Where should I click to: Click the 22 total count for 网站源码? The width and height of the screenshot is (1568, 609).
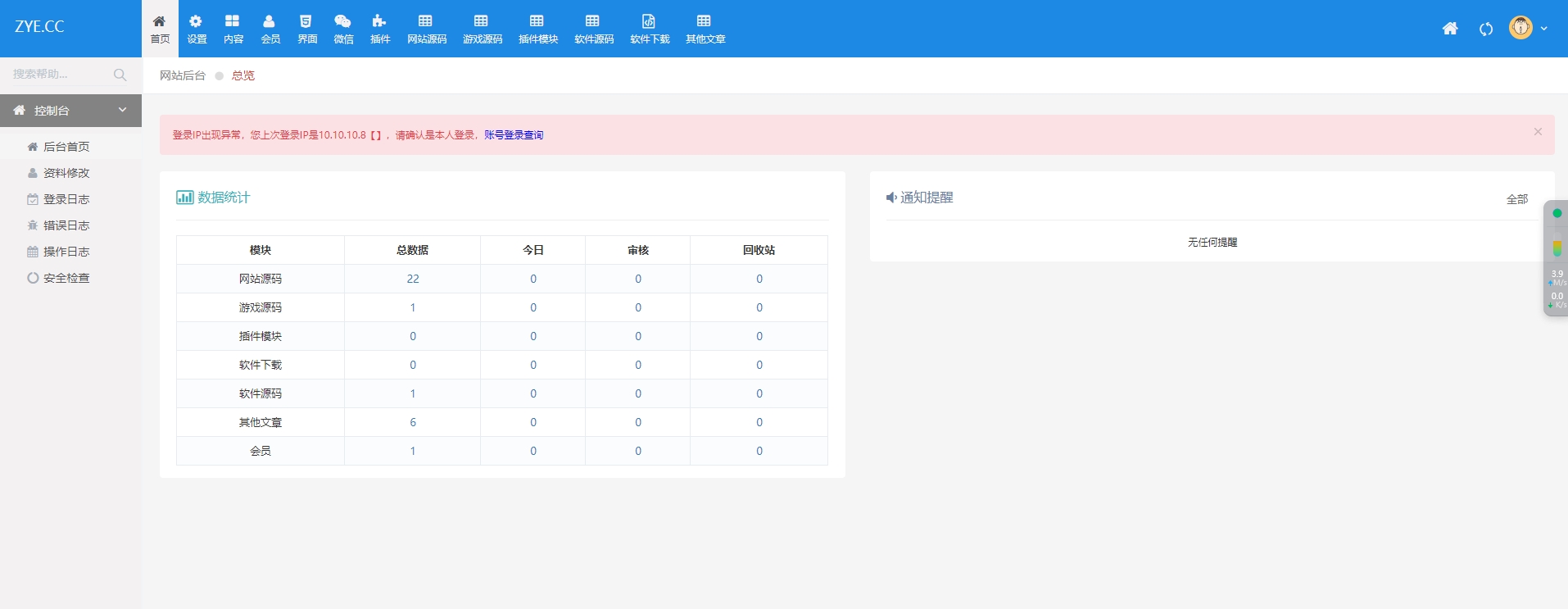413,279
